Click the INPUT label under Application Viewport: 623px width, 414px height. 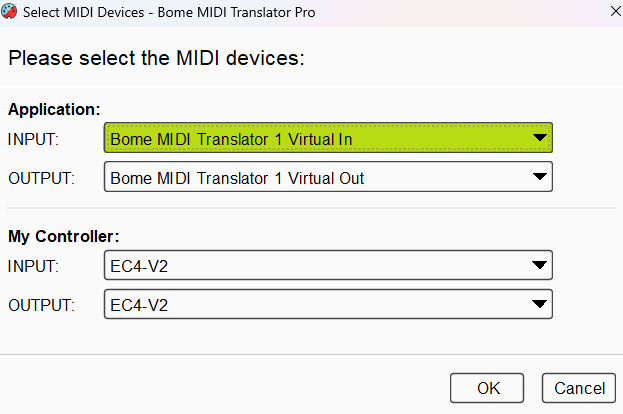coord(33,139)
